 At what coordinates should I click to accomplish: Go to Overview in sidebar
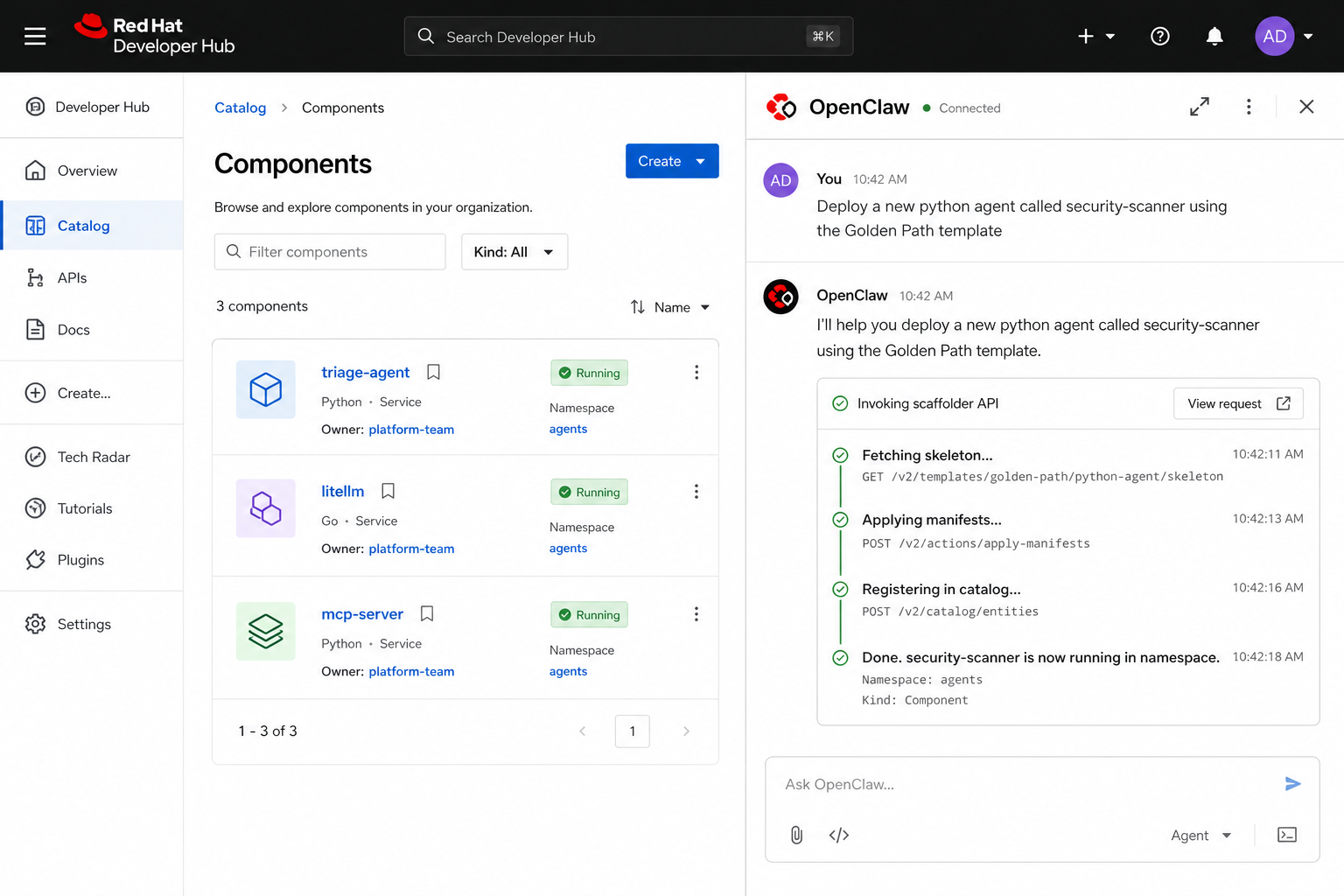point(91,171)
